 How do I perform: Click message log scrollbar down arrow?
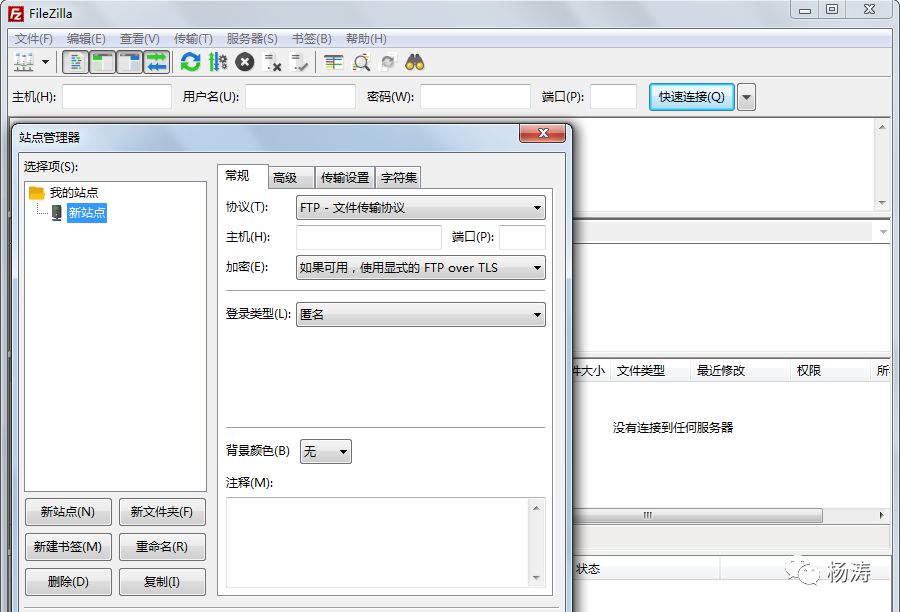882,203
